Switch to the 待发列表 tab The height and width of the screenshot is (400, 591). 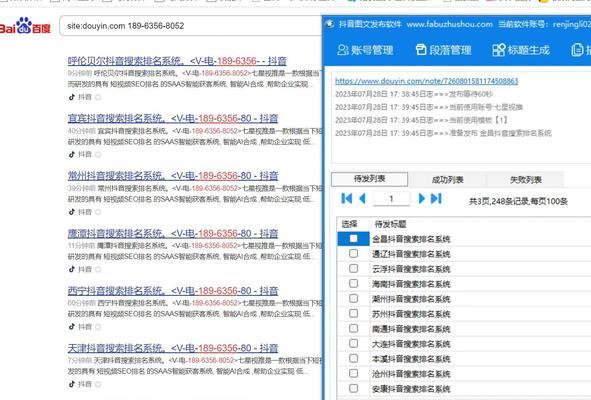369,179
